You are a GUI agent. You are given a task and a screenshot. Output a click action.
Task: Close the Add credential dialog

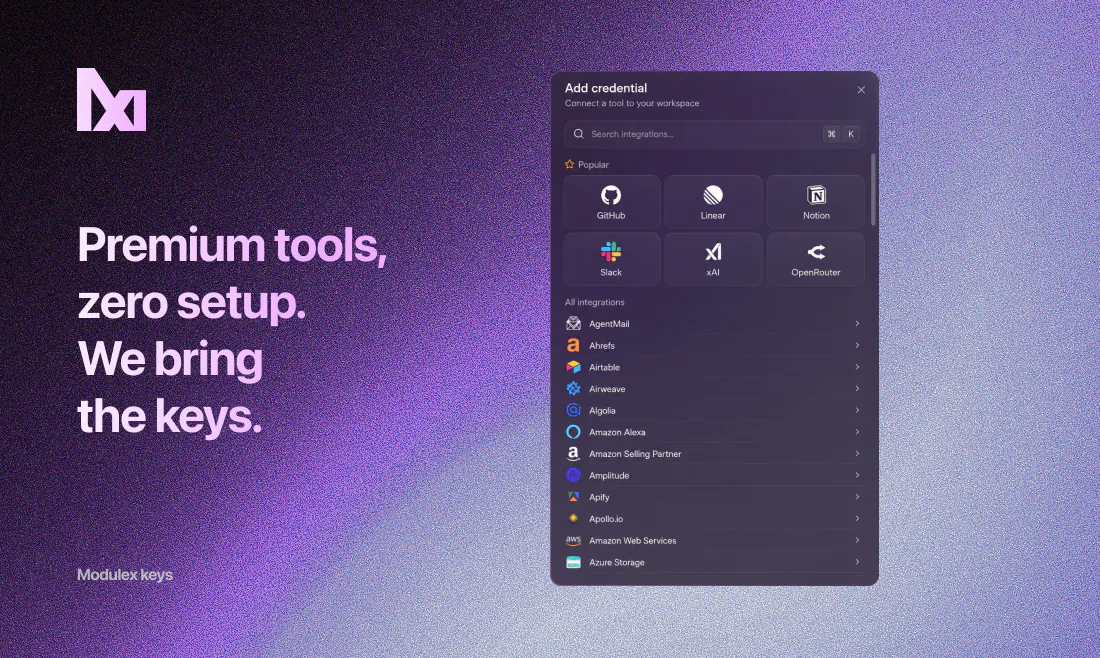pos(861,90)
